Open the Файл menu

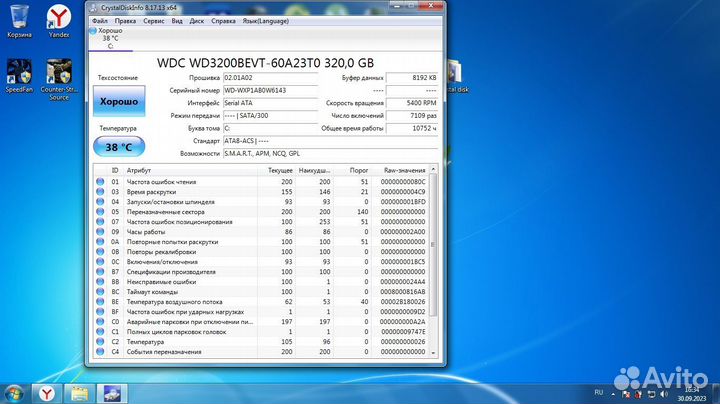[x=100, y=21]
